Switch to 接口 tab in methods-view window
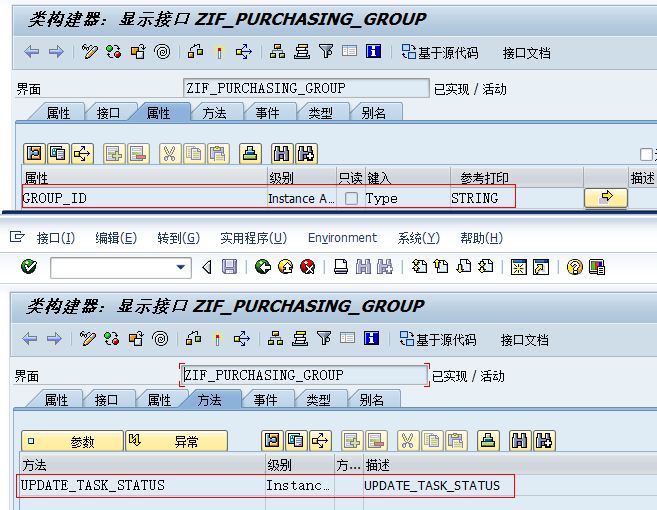The height and width of the screenshot is (510, 657). coord(106,400)
